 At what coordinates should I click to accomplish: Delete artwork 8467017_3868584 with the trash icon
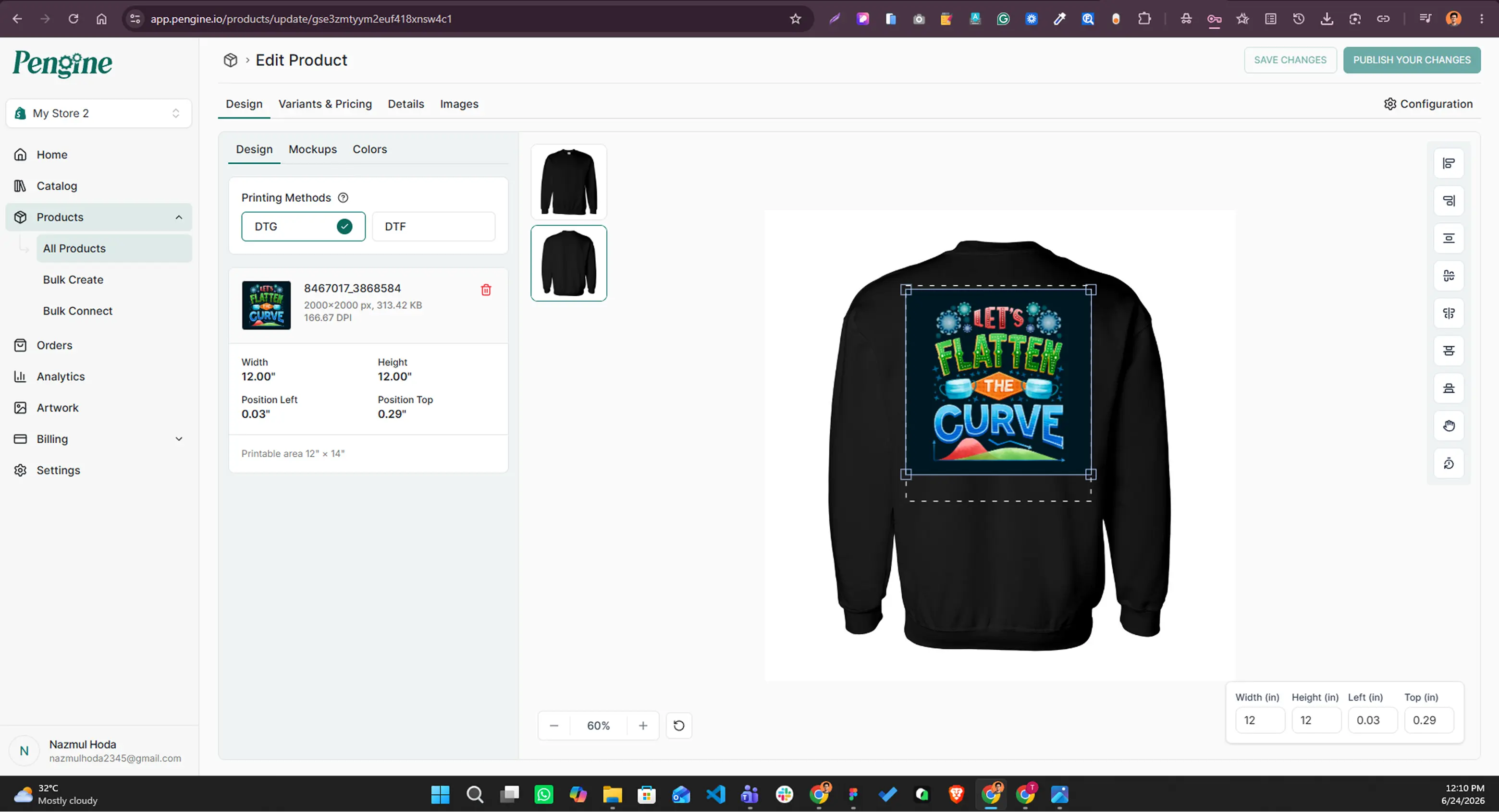tap(486, 290)
